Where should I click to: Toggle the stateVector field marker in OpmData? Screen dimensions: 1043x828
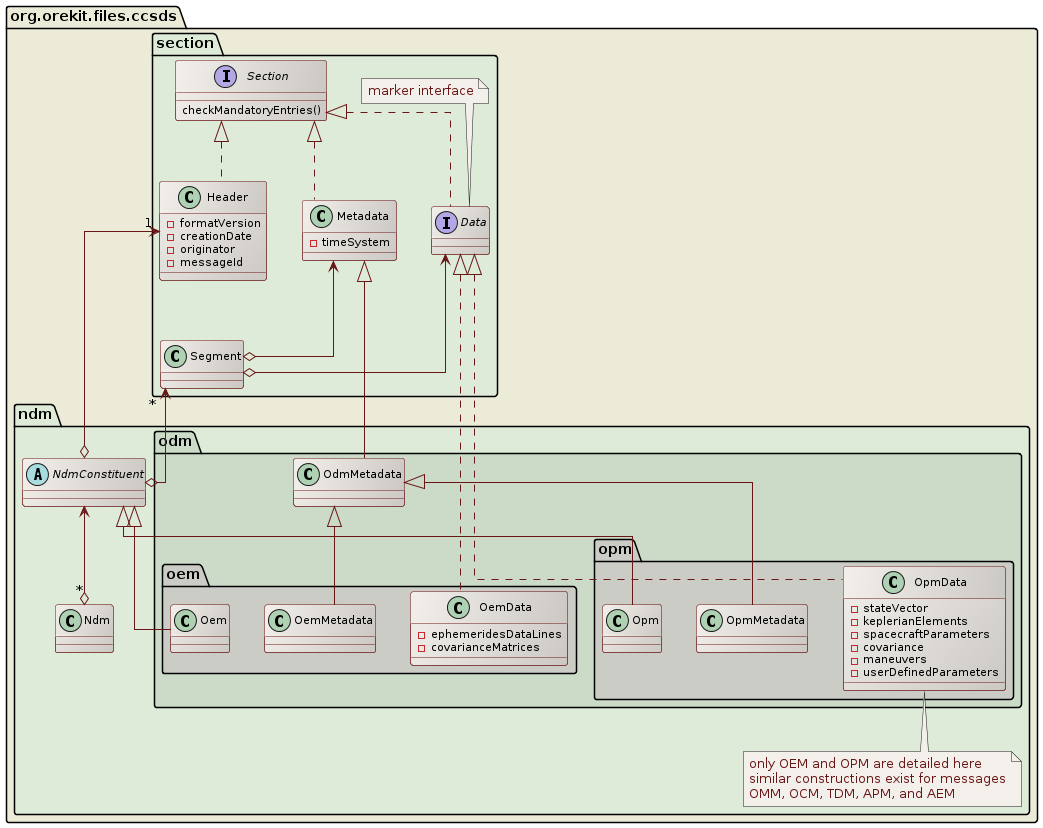click(852, 607)
